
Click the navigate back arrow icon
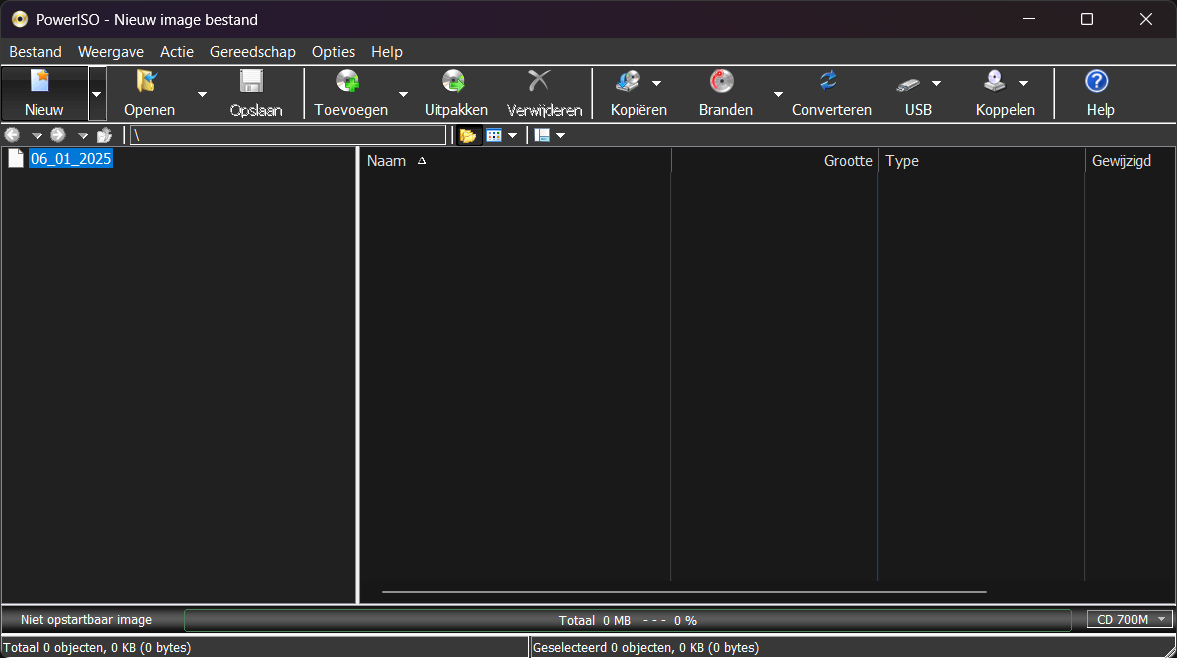click(x=12, y=135)
